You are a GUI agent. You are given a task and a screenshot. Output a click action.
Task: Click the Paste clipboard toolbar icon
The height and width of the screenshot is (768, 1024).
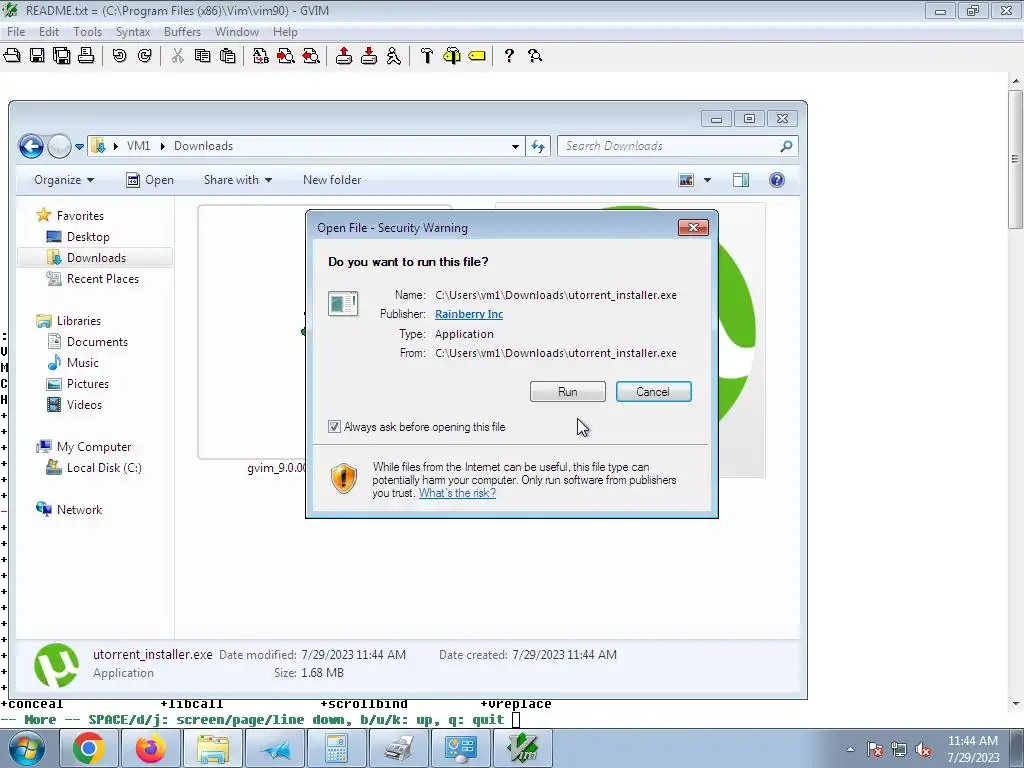[x=227, y=56]
